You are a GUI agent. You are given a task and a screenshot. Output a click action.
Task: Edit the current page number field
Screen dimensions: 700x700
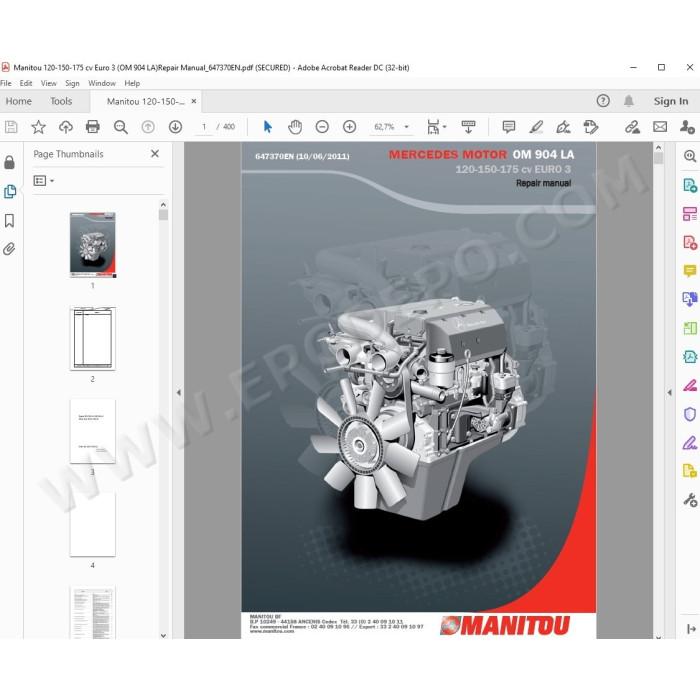[204, 127]
